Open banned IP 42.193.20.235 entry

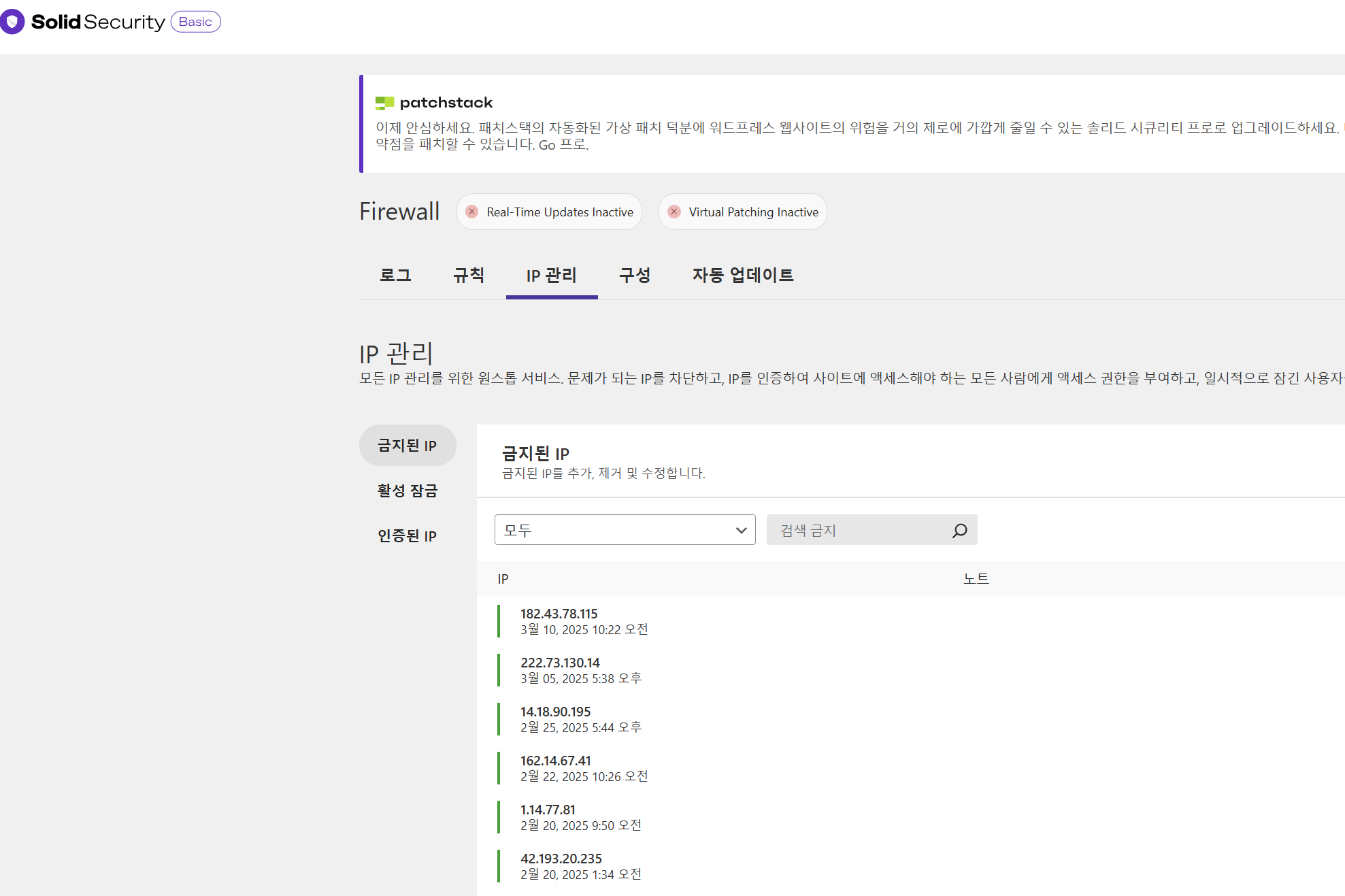pyautogui.click(x=561, y=859)
